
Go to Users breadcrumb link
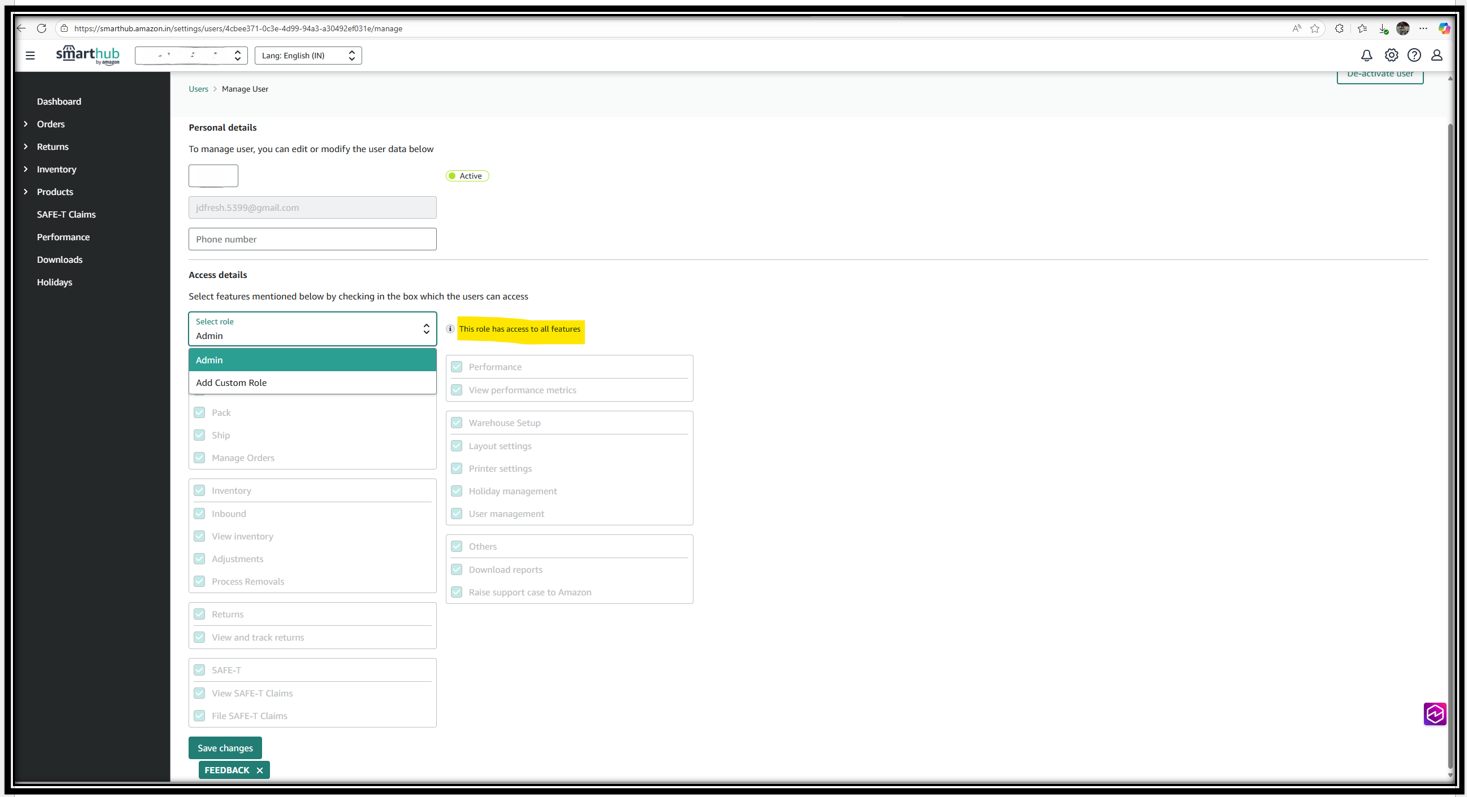[198, 89]
